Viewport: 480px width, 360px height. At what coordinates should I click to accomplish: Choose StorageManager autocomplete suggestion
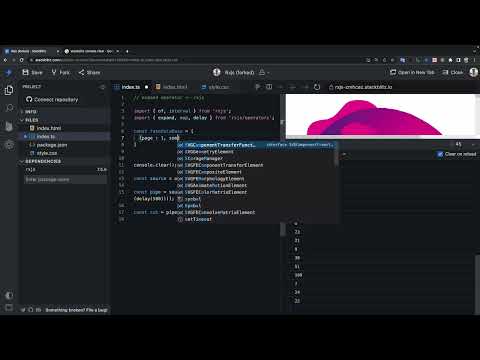point(256,158)
